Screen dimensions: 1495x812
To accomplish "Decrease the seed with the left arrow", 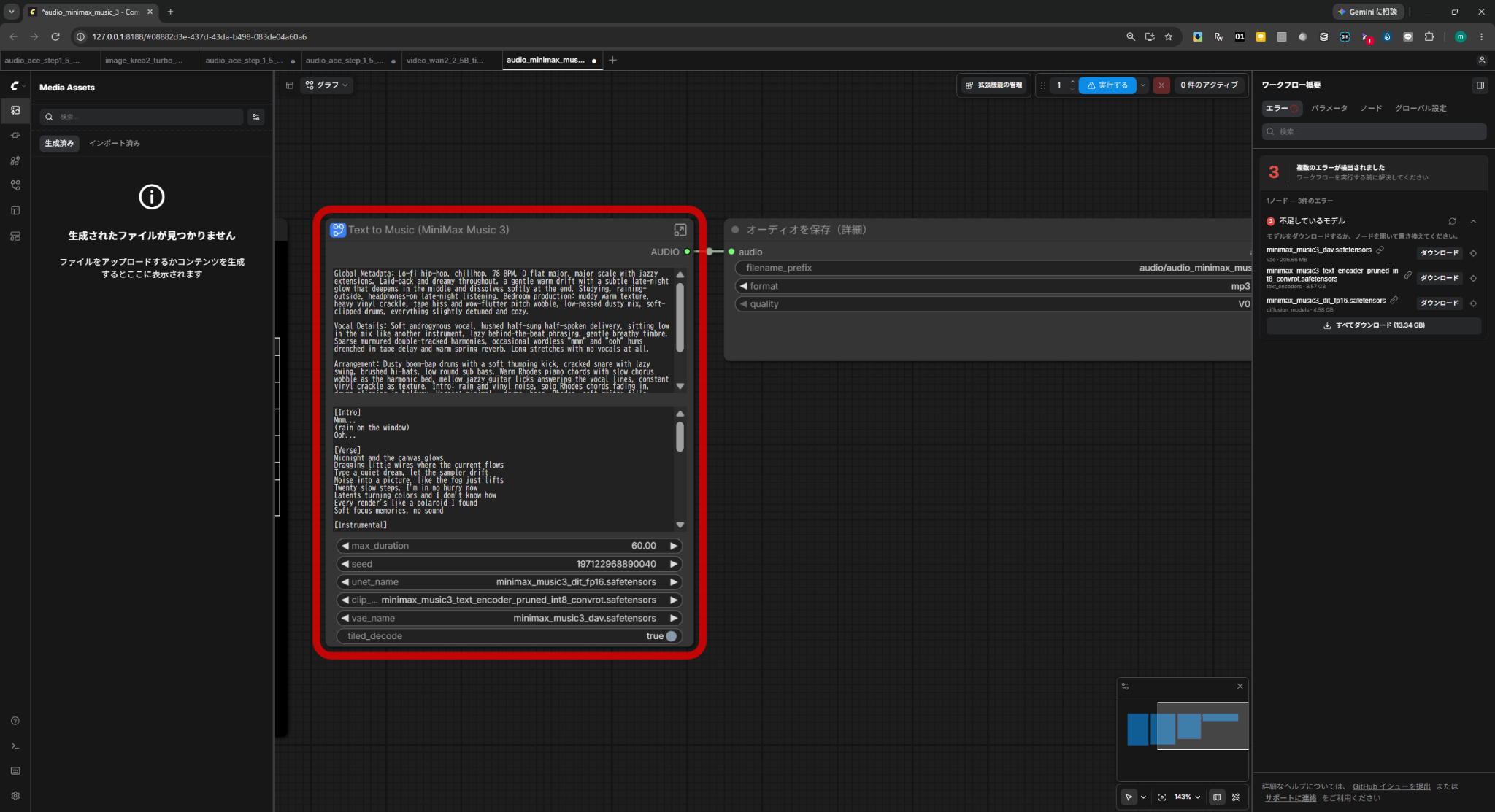I will pyautogui.click(x=345, y=564).
